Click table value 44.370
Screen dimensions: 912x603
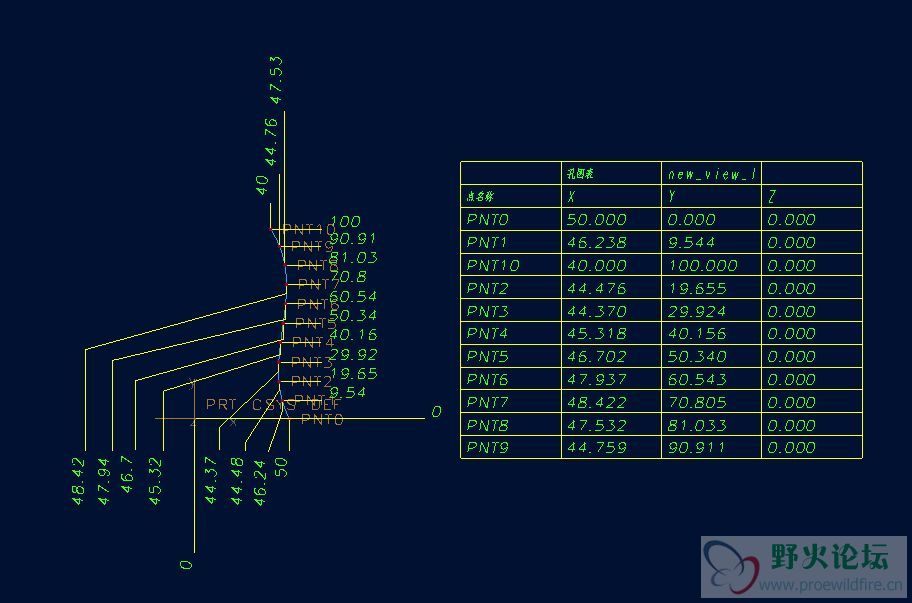point(596,312)
